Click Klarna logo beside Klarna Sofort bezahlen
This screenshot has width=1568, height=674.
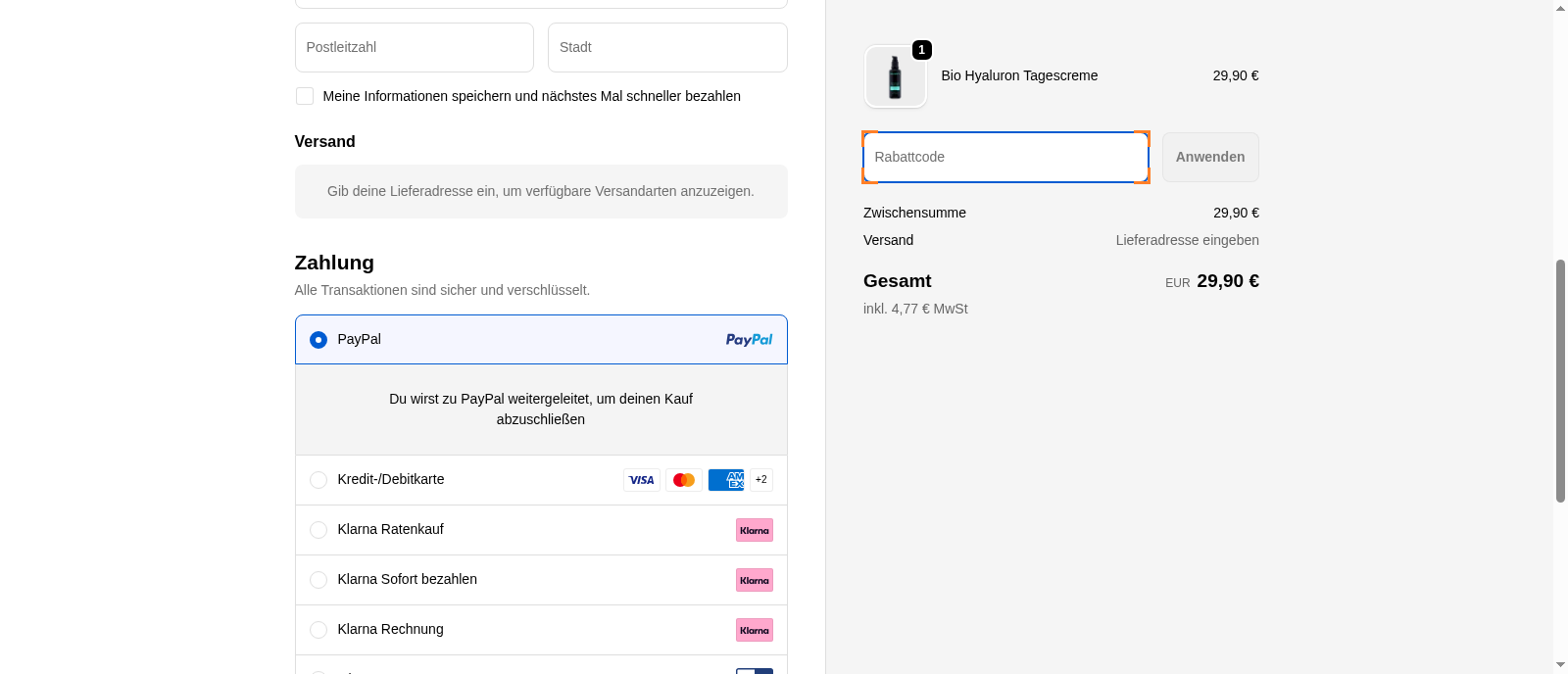pyautogui.click(x=755, y=580)
